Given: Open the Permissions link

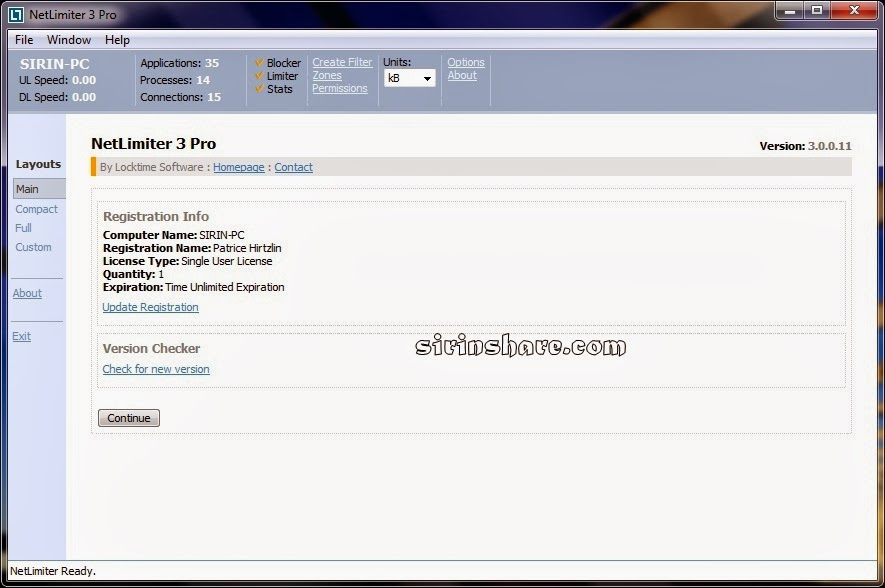Looking at the screenshot, I should 340,88.
